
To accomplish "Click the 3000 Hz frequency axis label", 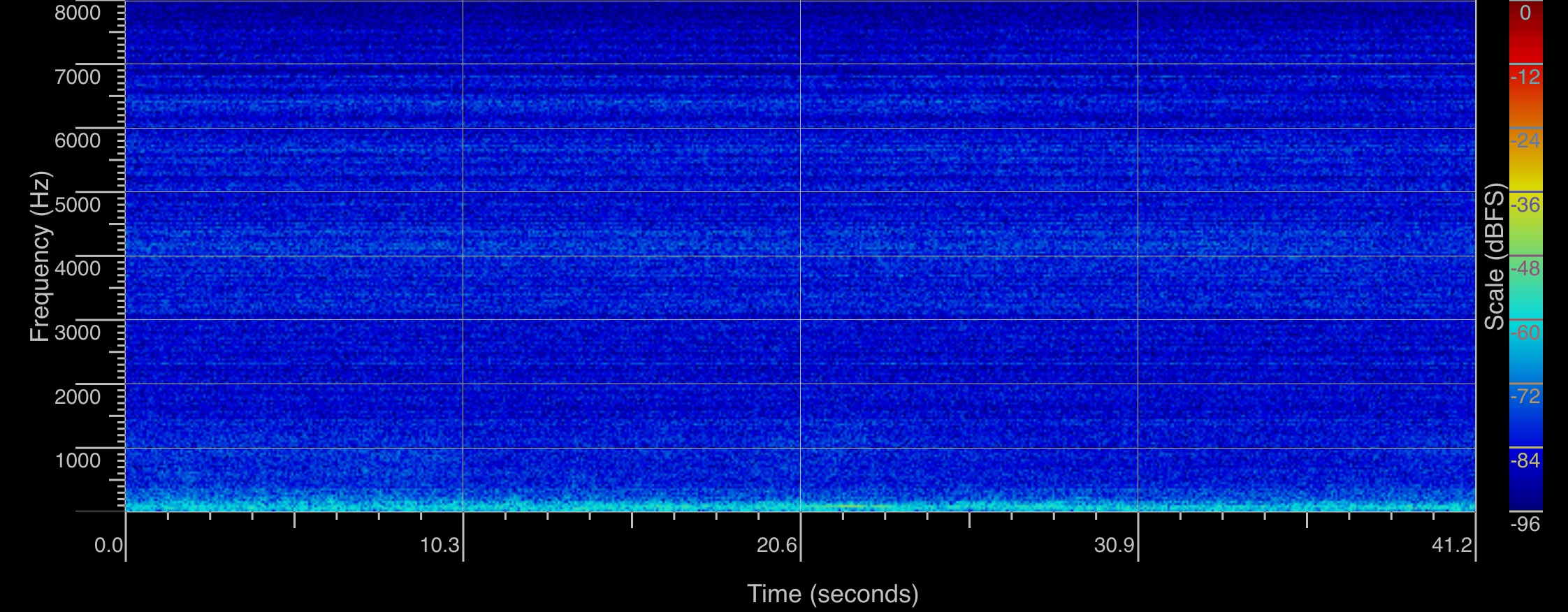I will tap(78, 333).
